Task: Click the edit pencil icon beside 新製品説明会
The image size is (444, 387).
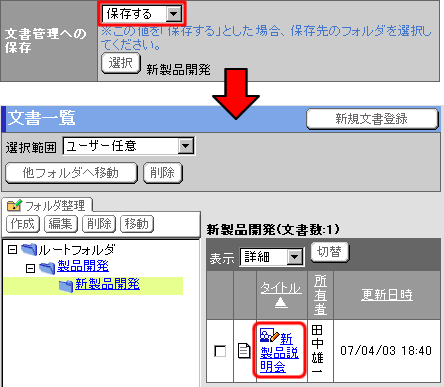Action: click(x=269, y=335)
